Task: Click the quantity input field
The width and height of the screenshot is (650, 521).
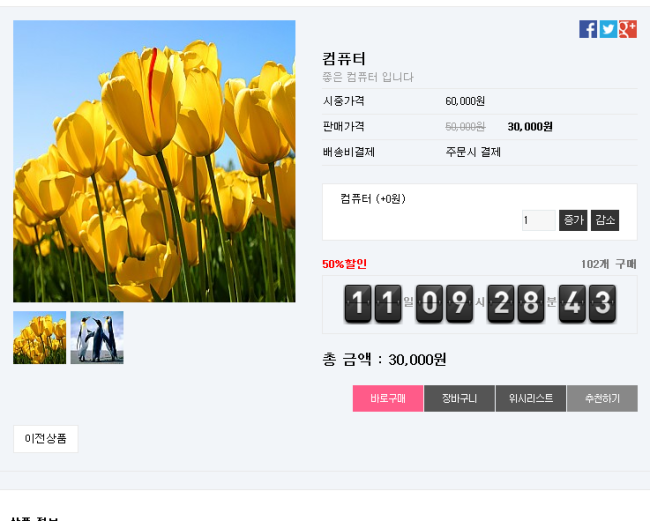Action: (538, 220)
